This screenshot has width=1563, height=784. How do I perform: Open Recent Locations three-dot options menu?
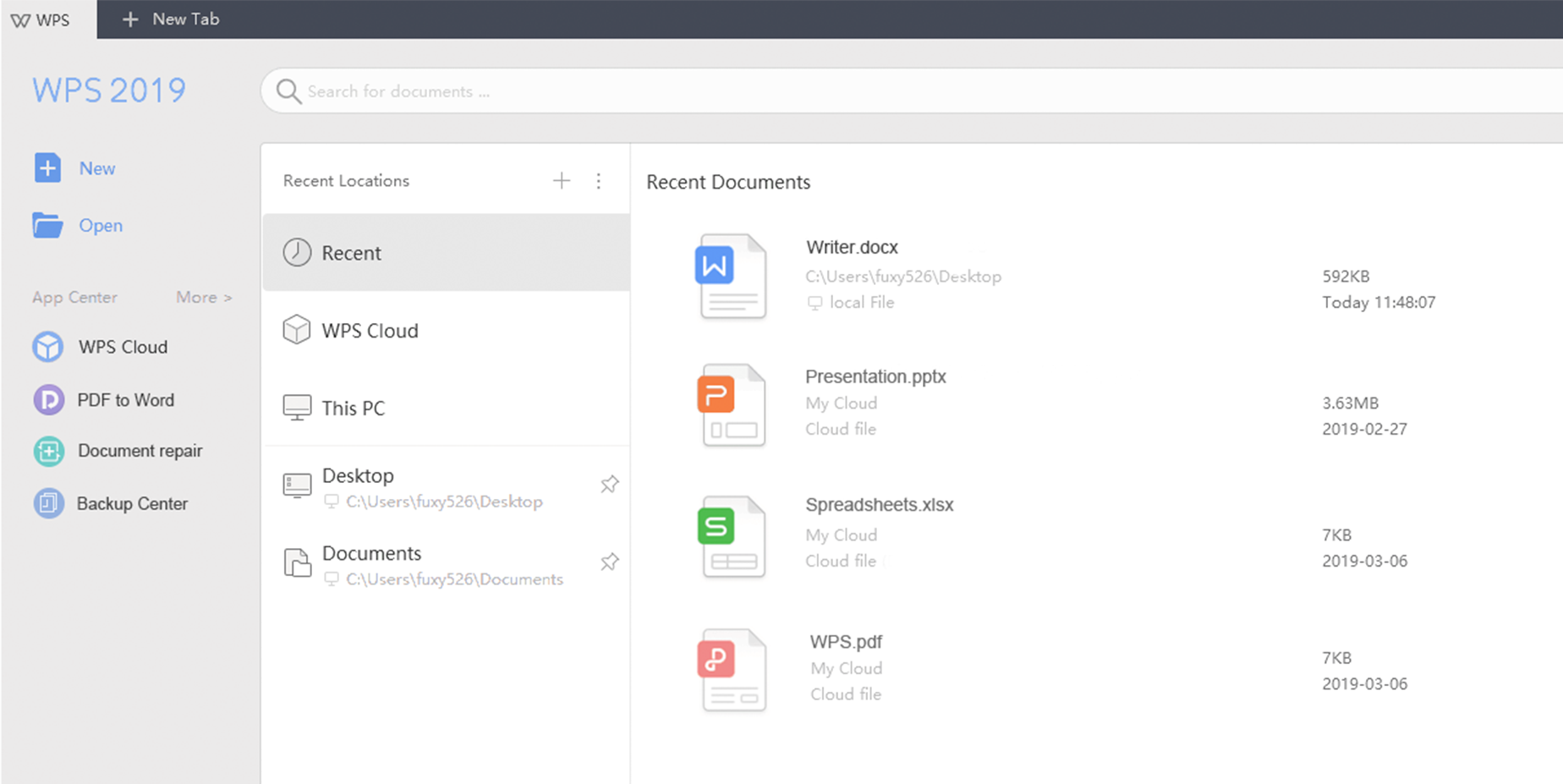(599, 181)
